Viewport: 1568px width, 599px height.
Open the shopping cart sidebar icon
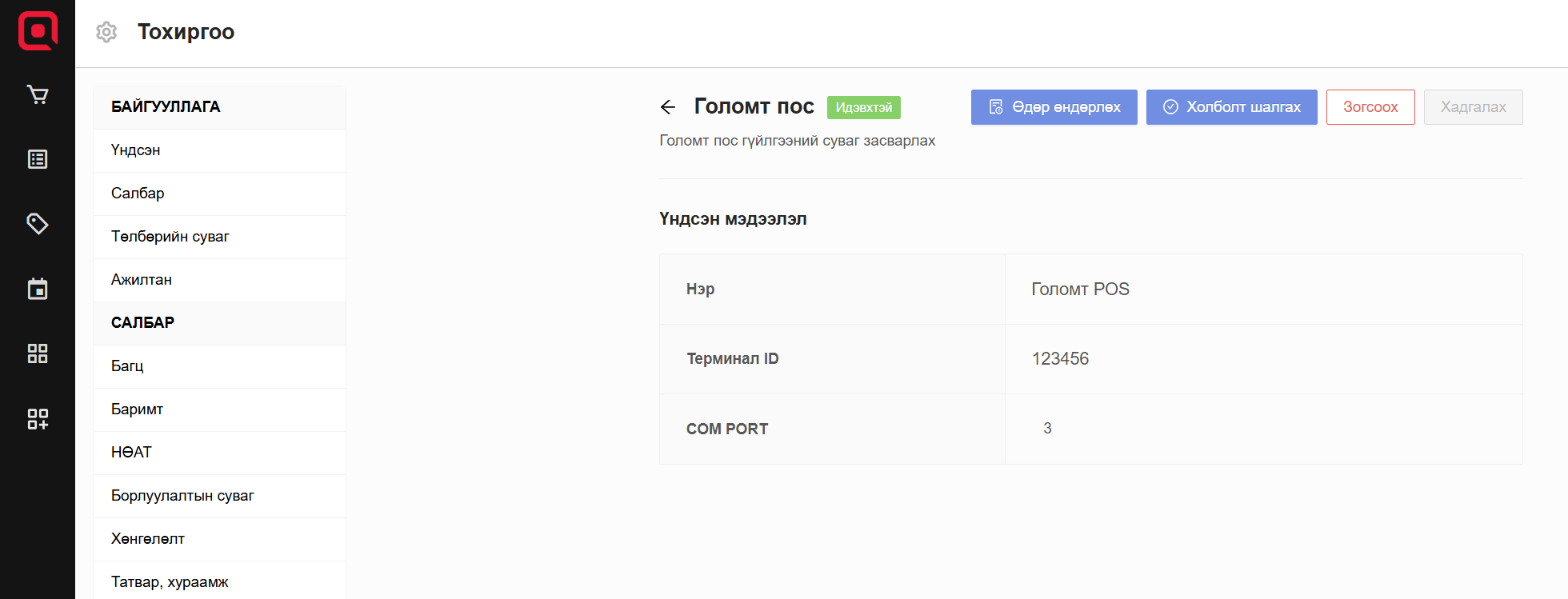[38, 95]
